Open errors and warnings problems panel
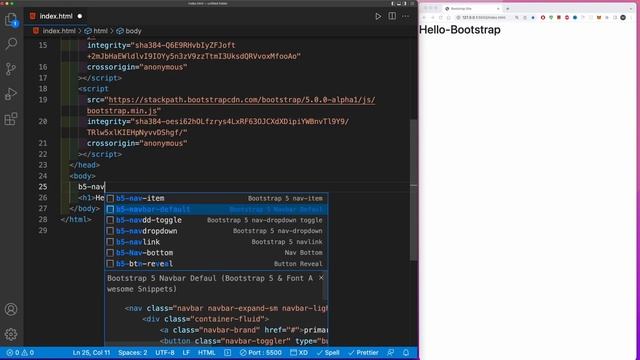Screen dimensions: 640x360 pos(20,353)
